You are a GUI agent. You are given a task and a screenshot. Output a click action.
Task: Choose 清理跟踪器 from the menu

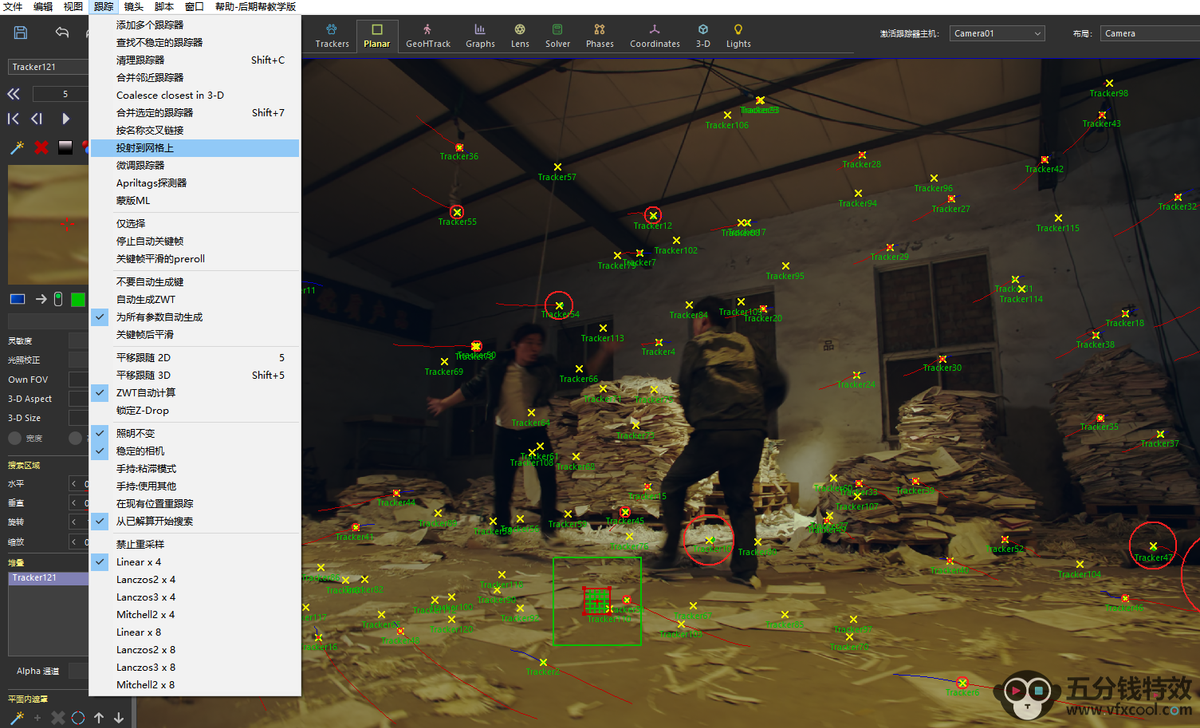140,60
